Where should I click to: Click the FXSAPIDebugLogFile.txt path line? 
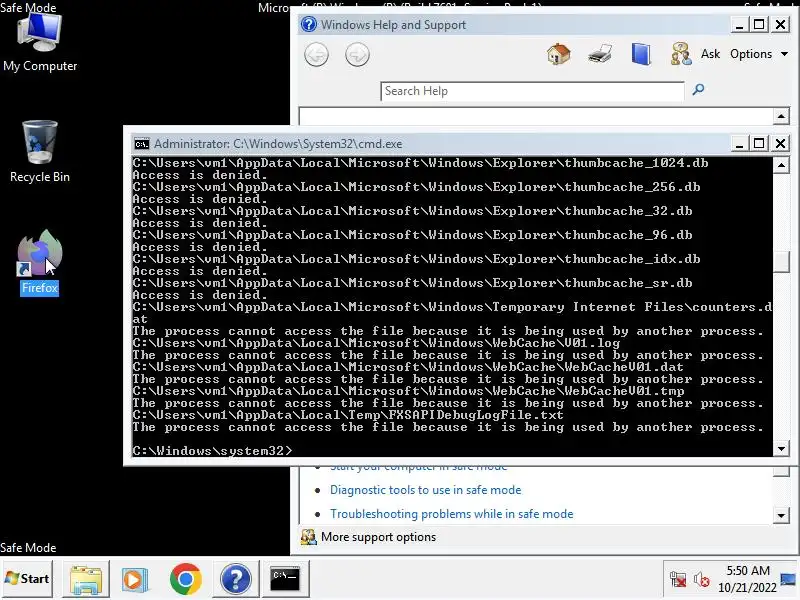point(348,415)
